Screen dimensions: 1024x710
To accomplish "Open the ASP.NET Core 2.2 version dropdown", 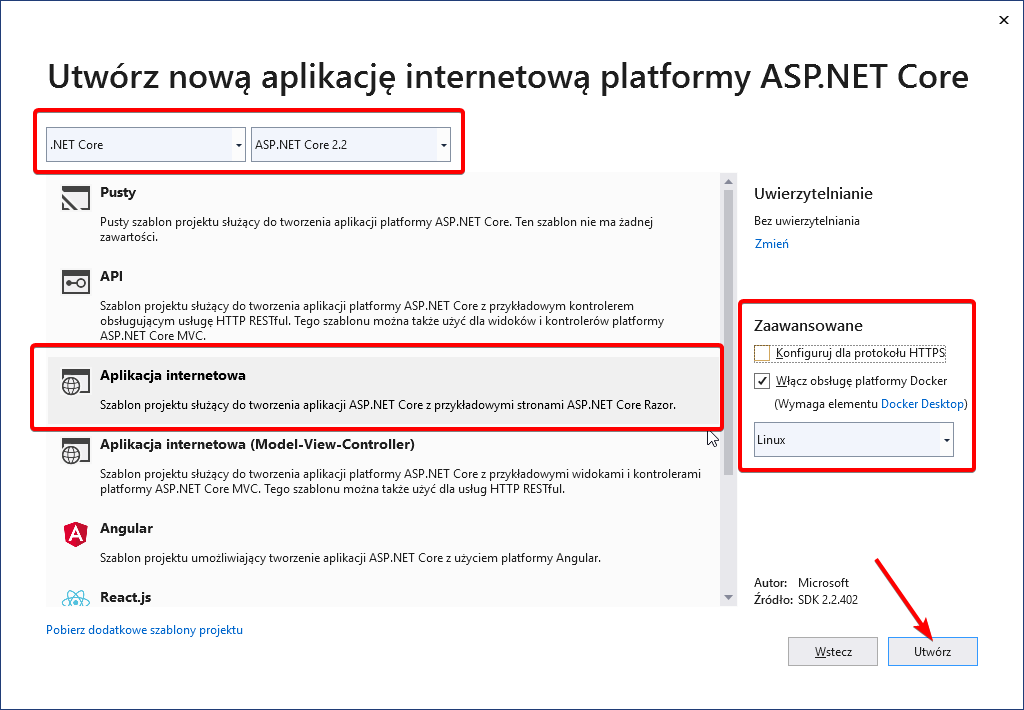I will click(443, 145).
